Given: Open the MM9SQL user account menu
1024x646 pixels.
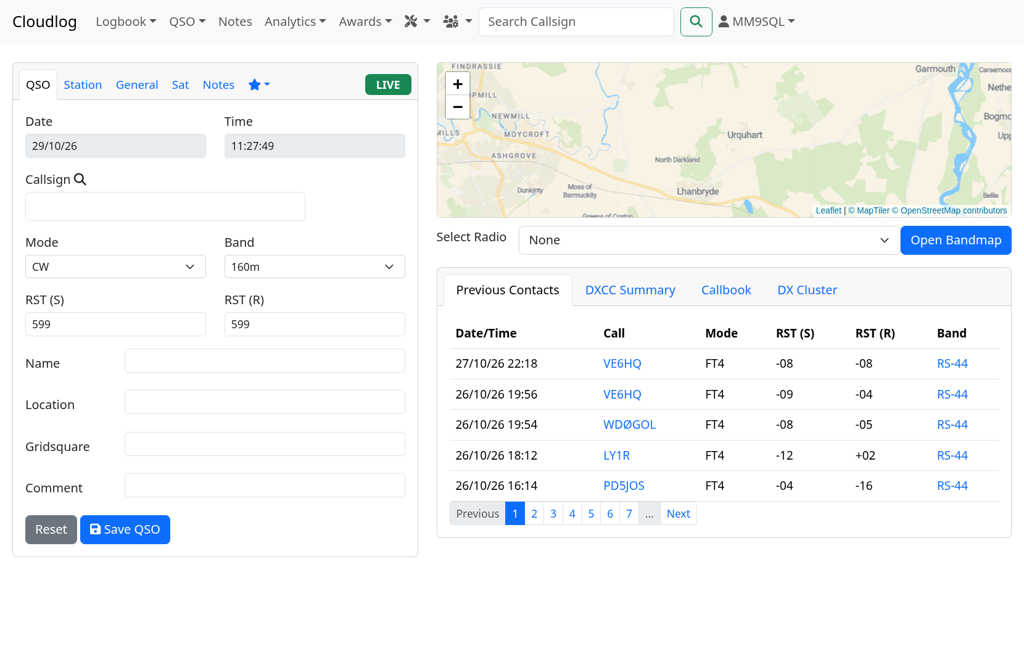Looking at the screenshot, I should (x=756, y=22).
